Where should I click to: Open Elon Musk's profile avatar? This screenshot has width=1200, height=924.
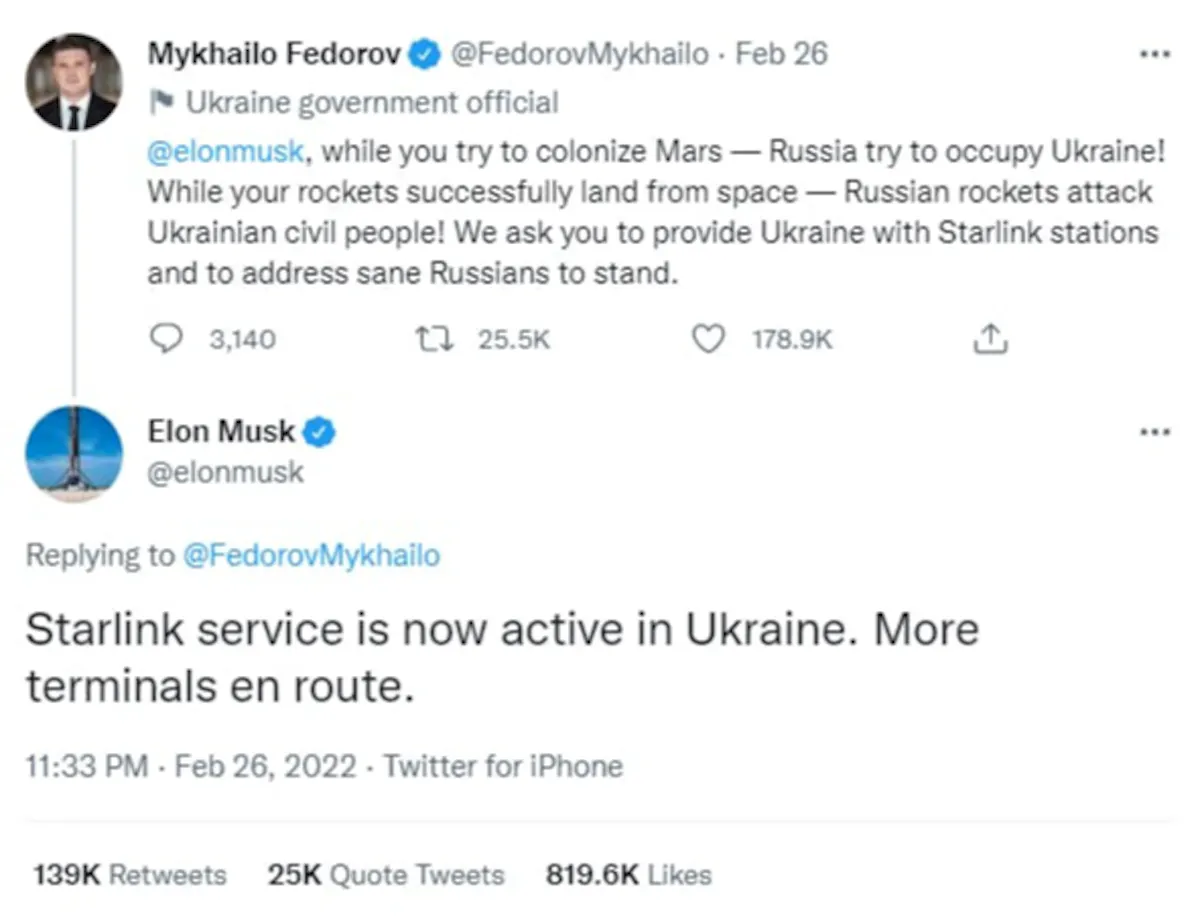coord(73,453)
